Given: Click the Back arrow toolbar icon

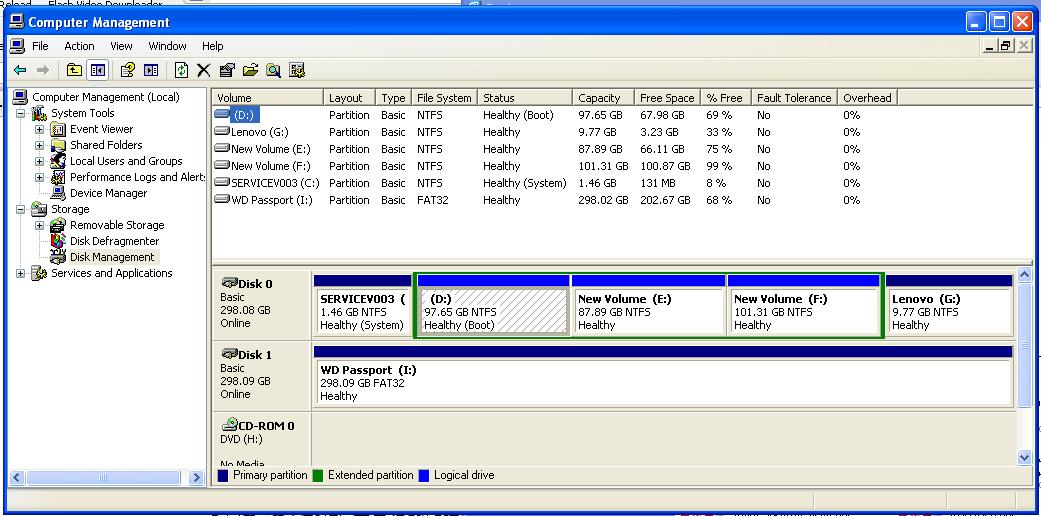Looking at the screenshot, I should click(20, 70).
